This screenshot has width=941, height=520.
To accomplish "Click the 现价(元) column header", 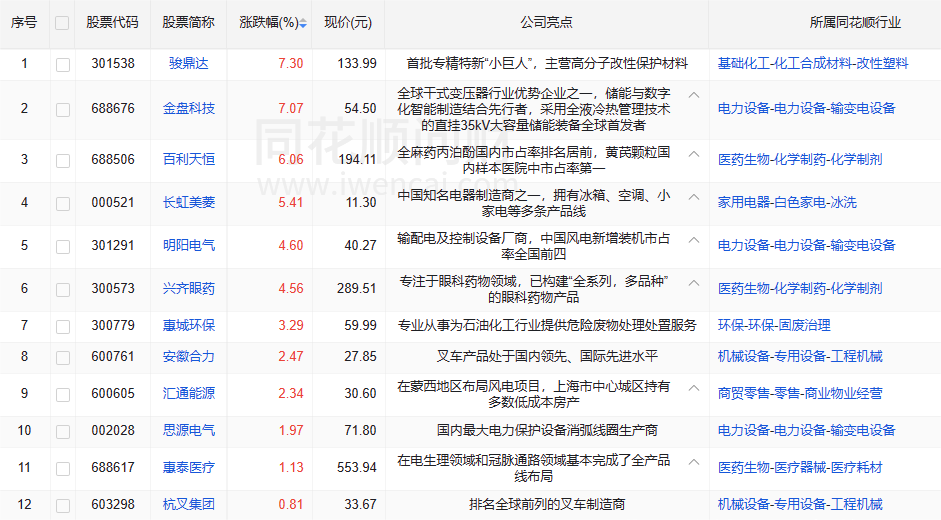I will [348, 23].
